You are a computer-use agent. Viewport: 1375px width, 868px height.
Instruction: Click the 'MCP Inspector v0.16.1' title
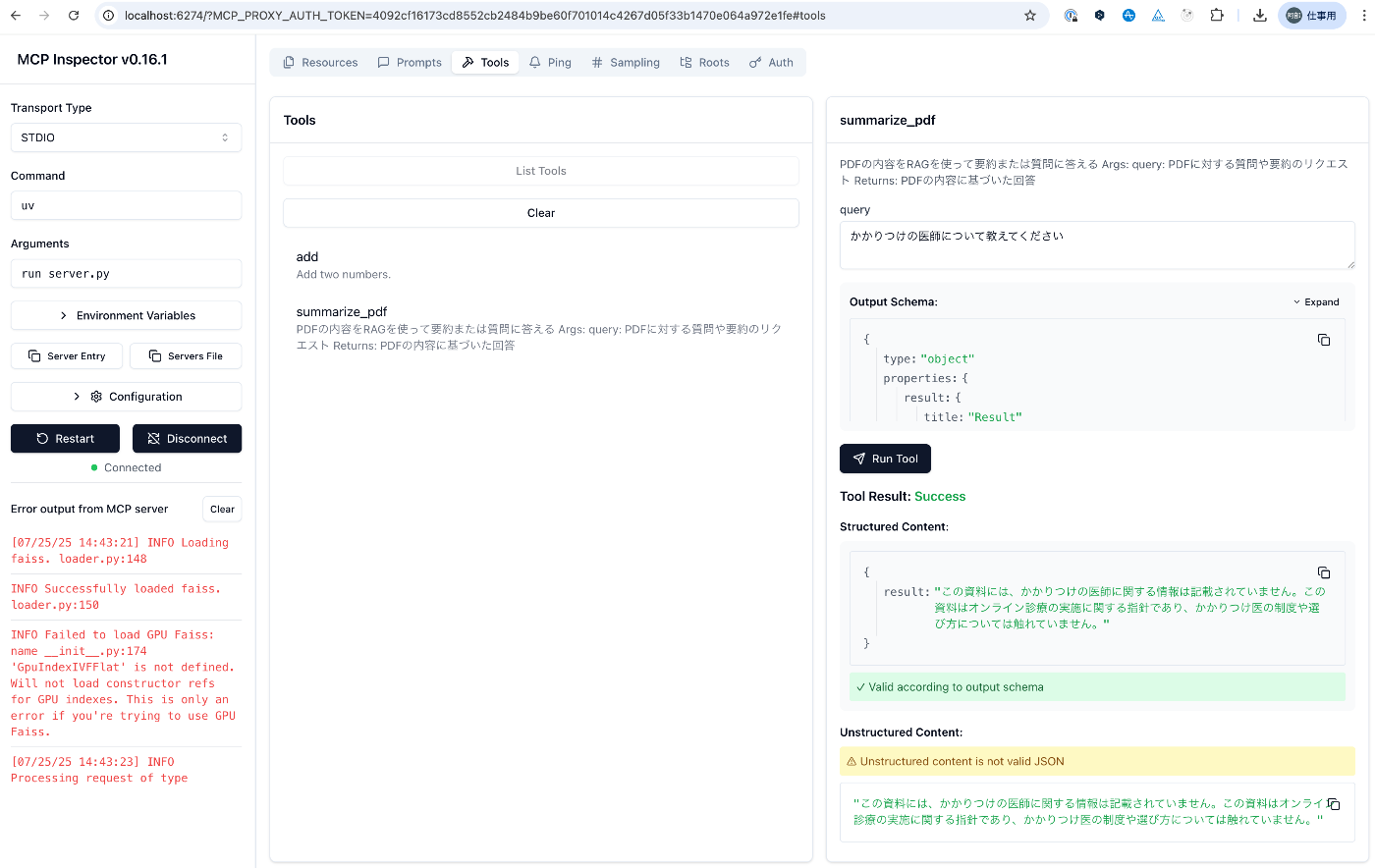pos(92,59)
